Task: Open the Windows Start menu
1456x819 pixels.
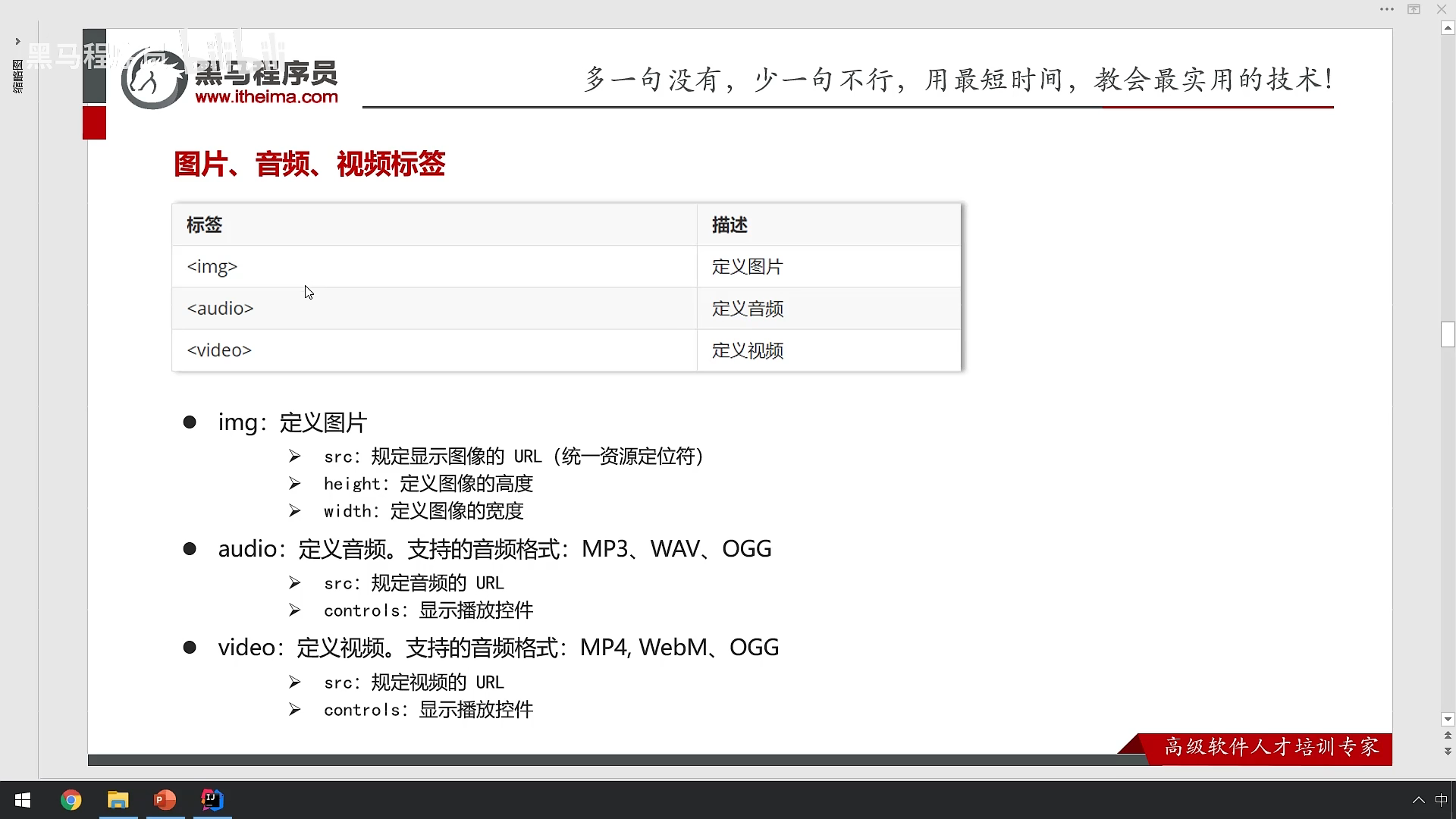Action: coord(23,800)
